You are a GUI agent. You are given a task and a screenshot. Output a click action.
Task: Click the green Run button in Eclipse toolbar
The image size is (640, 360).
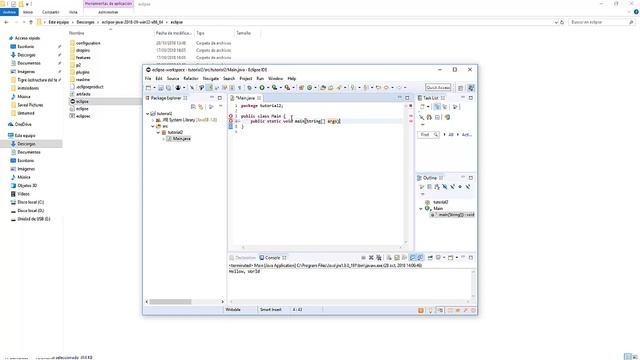click(262, 88)
